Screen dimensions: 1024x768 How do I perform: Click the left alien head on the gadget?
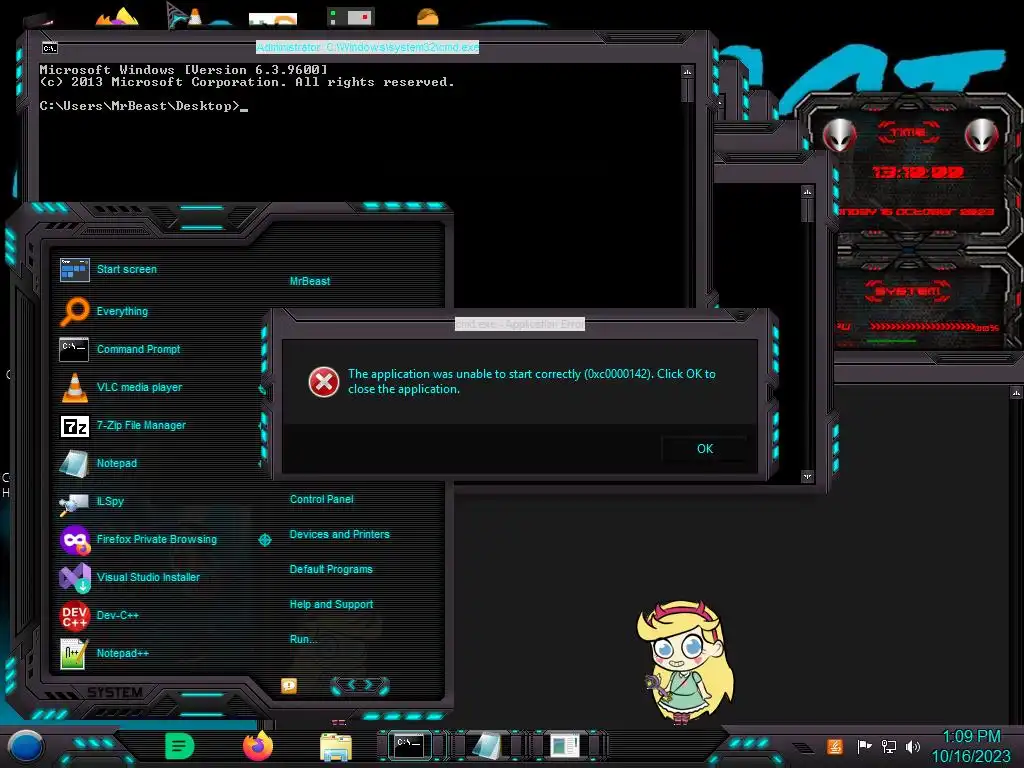839,135
